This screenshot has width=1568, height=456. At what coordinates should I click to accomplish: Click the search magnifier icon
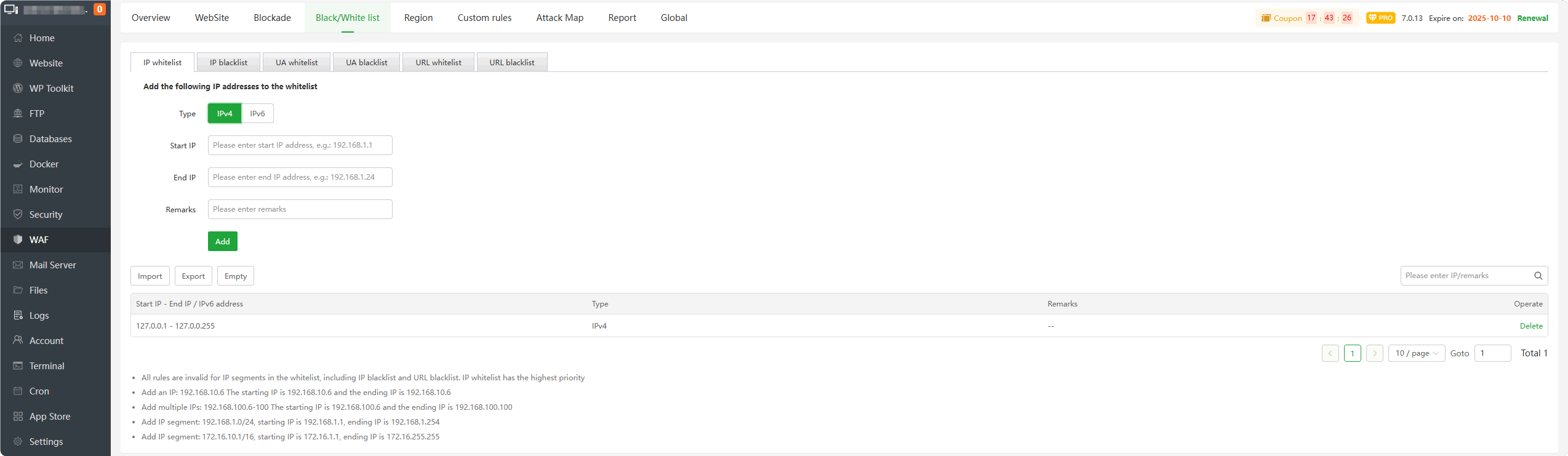[1538, 276]
